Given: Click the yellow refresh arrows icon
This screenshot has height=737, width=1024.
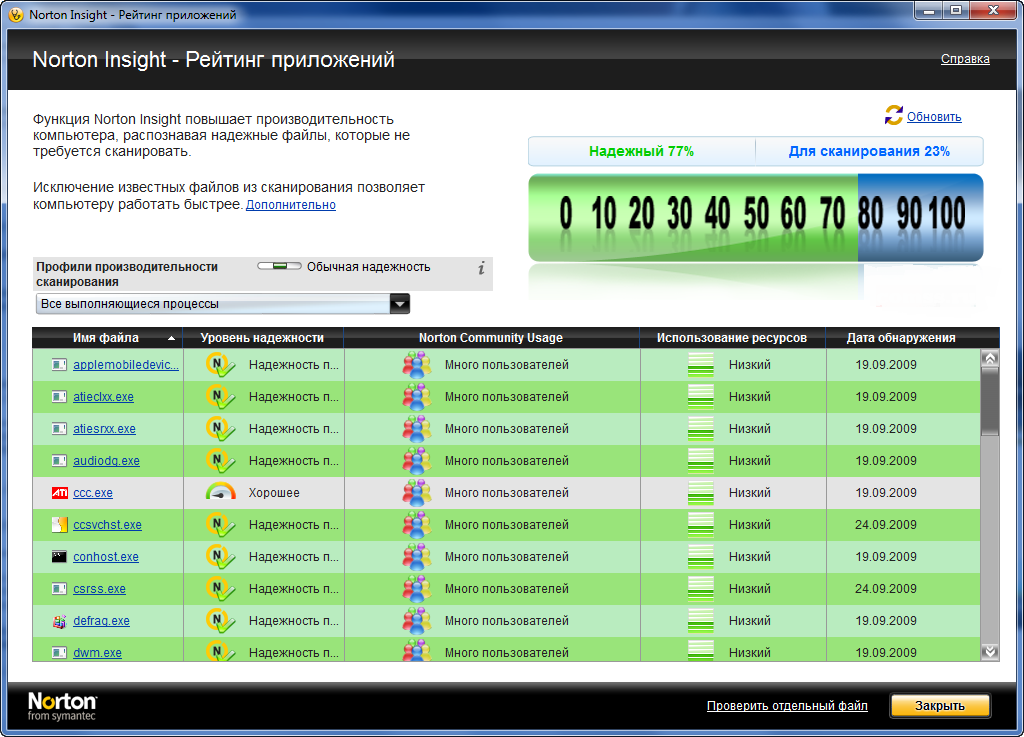Looking at the screenshot, I should tap(893, 116).
